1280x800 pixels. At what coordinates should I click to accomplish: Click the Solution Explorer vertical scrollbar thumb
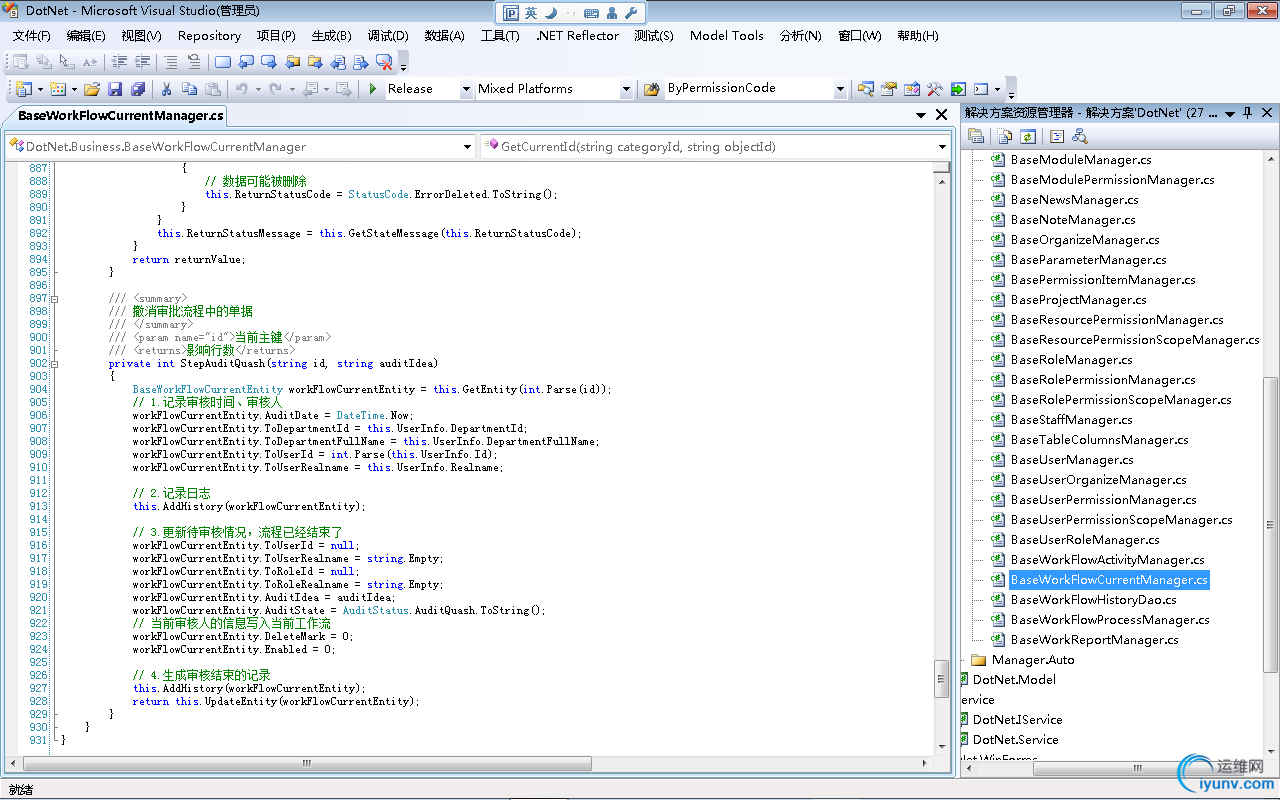coord(1271,525)
